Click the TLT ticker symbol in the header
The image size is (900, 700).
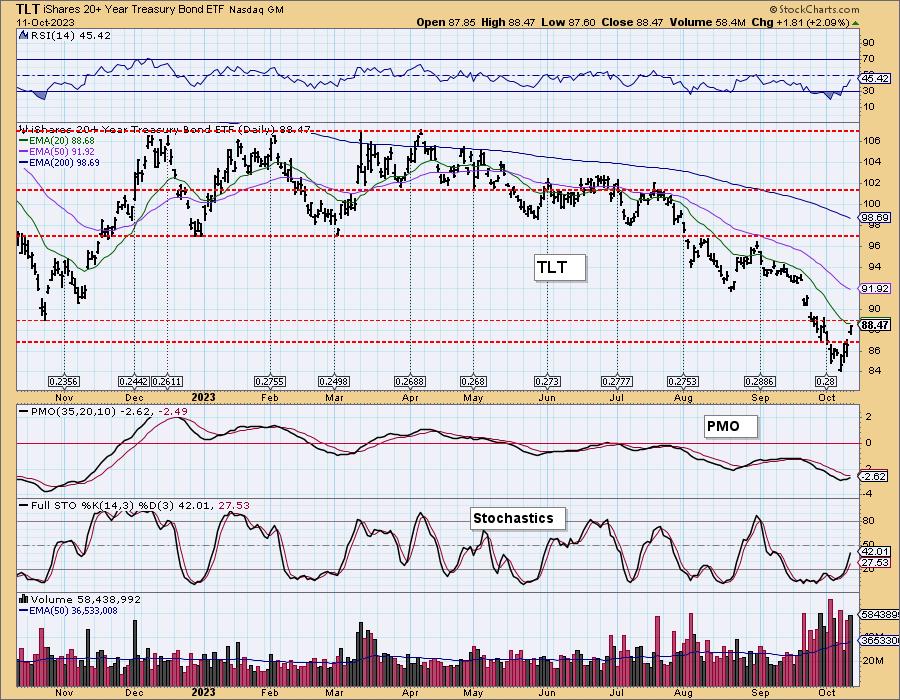click(28, 9)
